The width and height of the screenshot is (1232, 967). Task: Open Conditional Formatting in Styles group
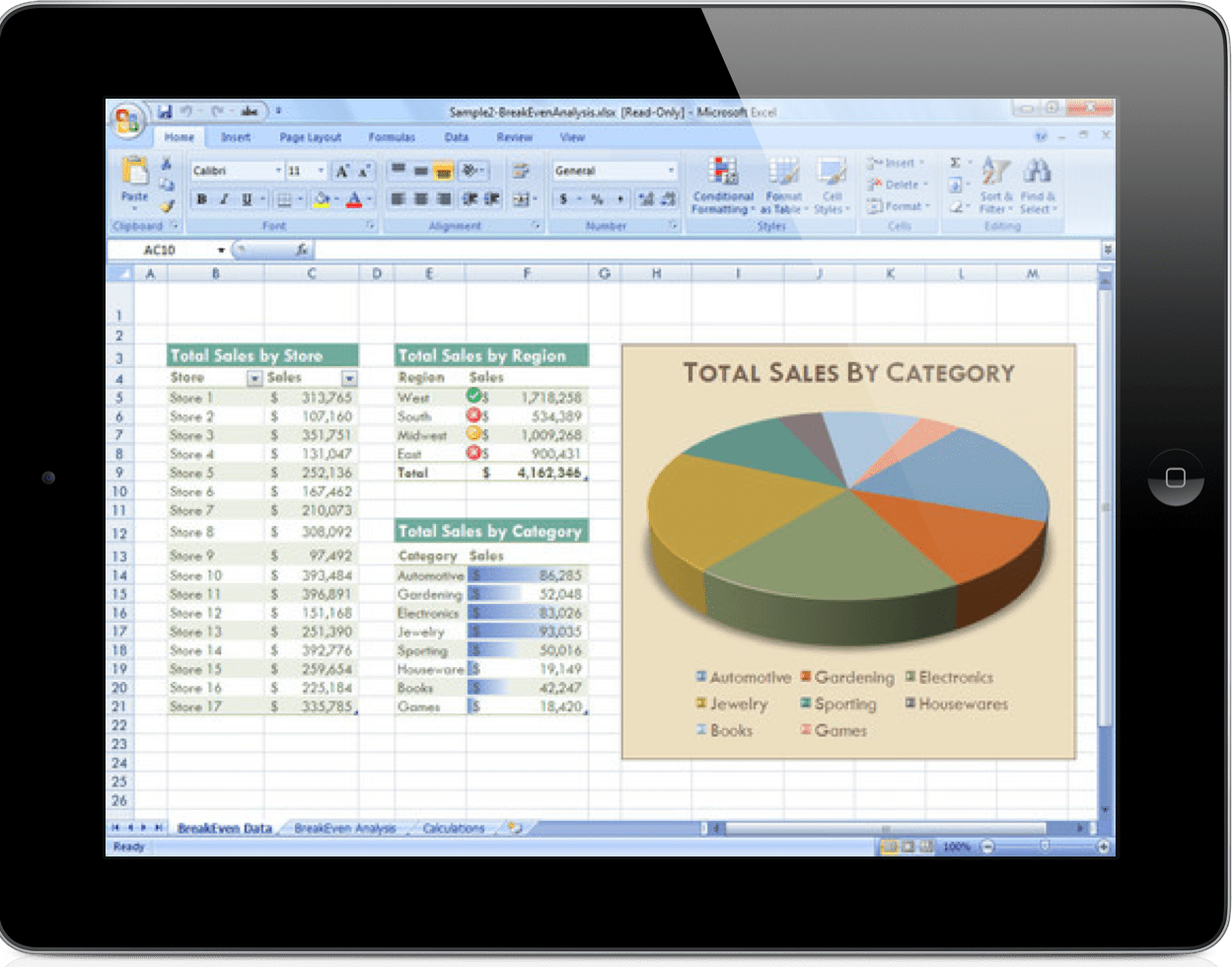723,184
